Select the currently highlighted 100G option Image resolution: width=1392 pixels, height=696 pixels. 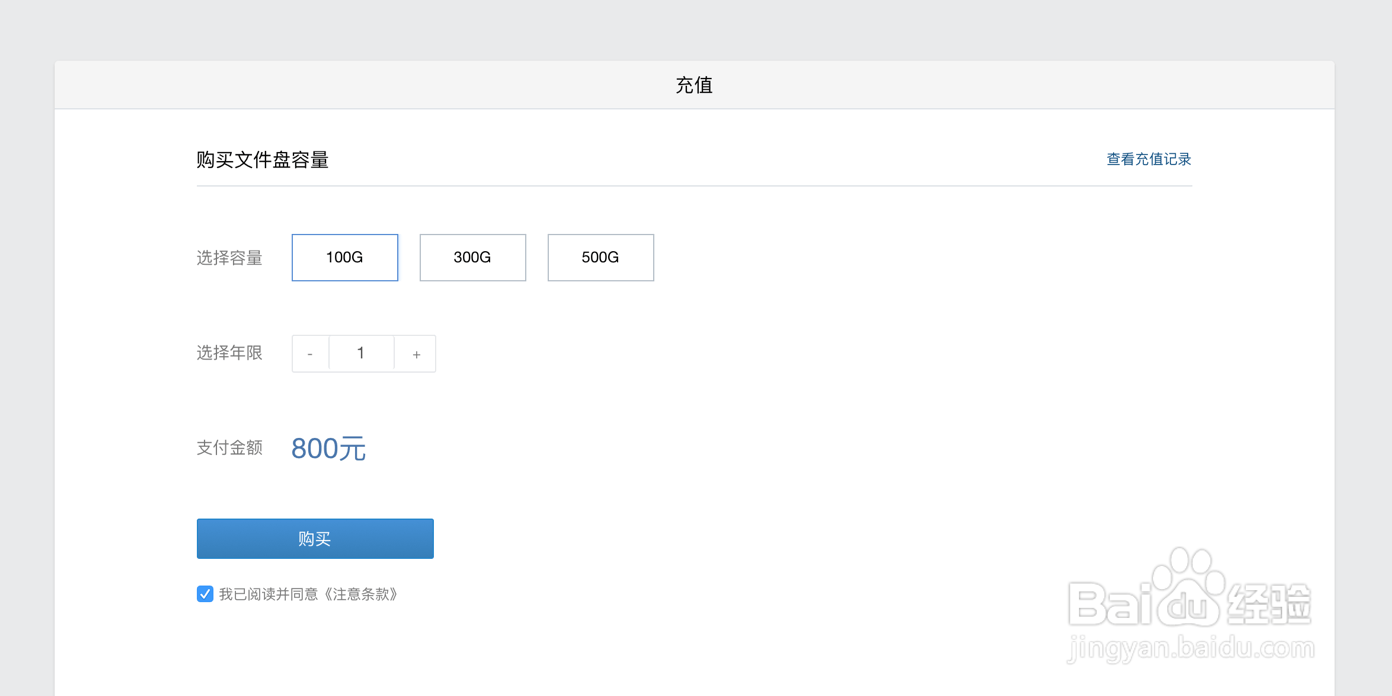(x=344, y=257)
